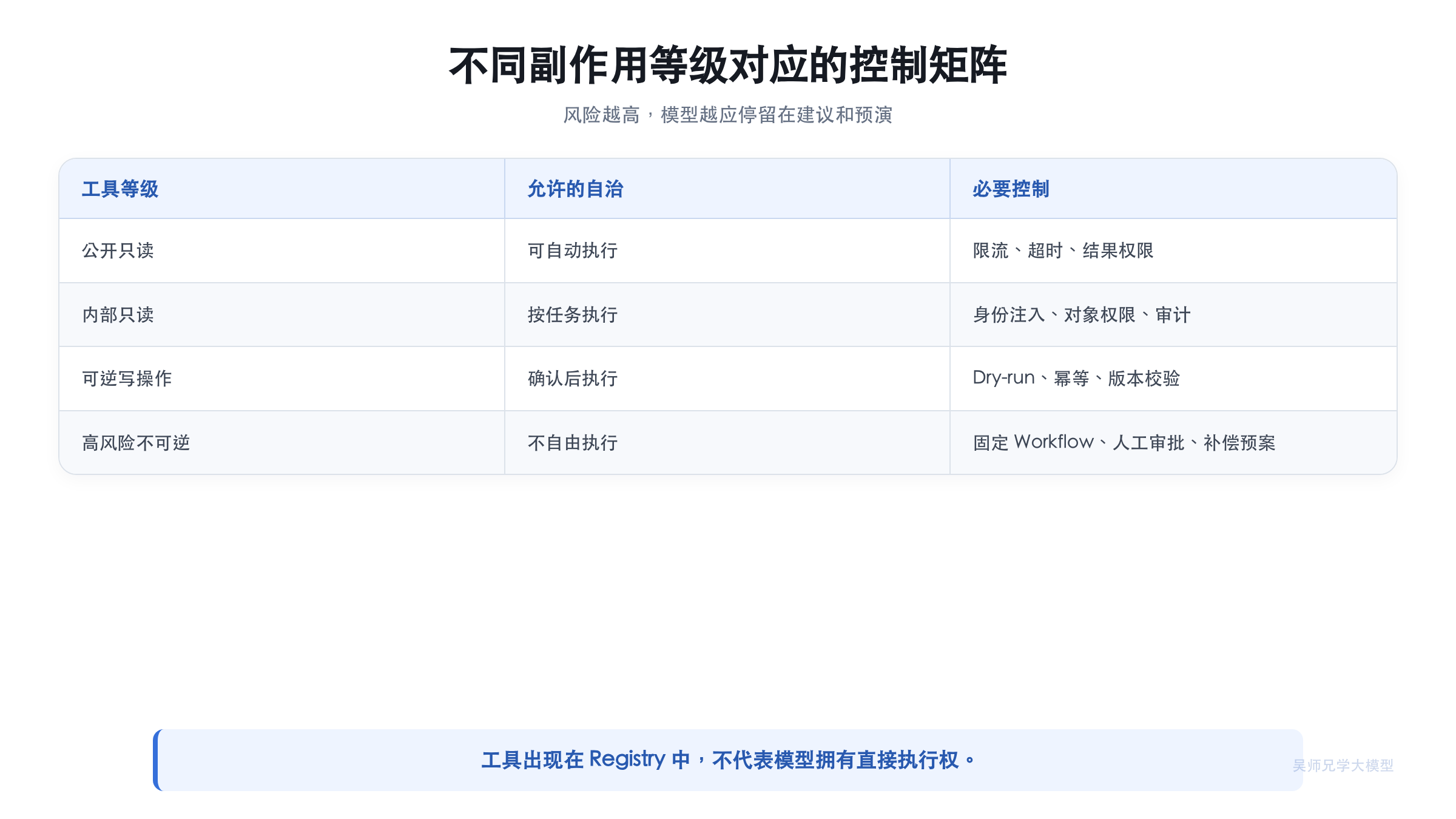Image resolution: width=1456 pixels, height=819 pixels.
Task: Click the 工具等级 column header
Action: coord(281,189)
